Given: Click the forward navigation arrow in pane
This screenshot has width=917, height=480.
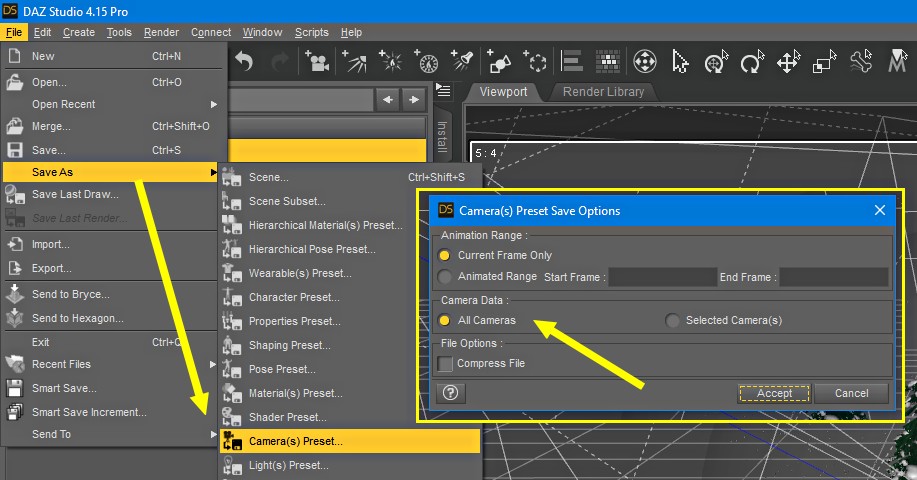Looking at the screenshot, I should 413,99.
